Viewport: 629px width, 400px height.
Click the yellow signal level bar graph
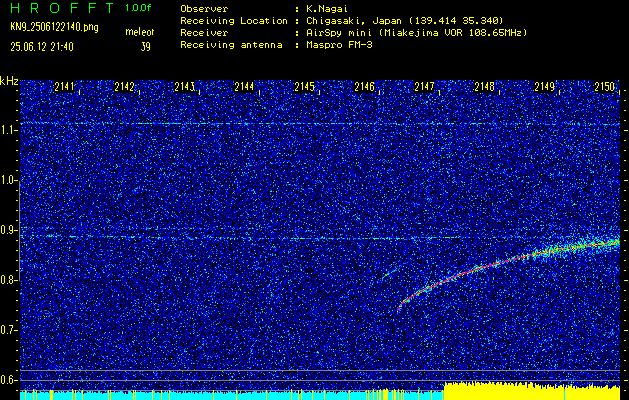pos(532,392)
